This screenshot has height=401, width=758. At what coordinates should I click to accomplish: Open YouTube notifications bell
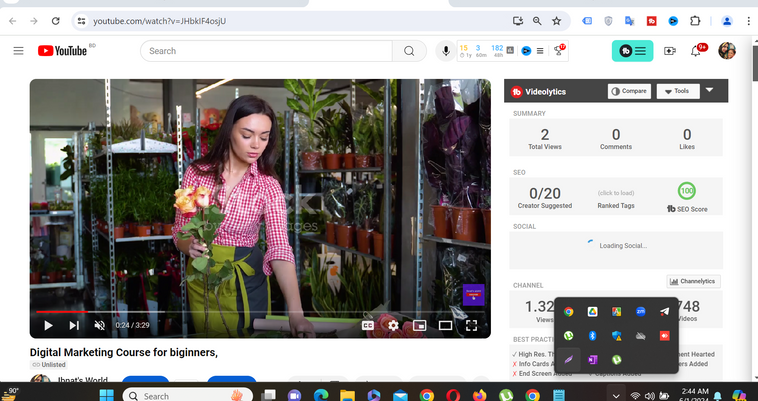coord(697,51)
